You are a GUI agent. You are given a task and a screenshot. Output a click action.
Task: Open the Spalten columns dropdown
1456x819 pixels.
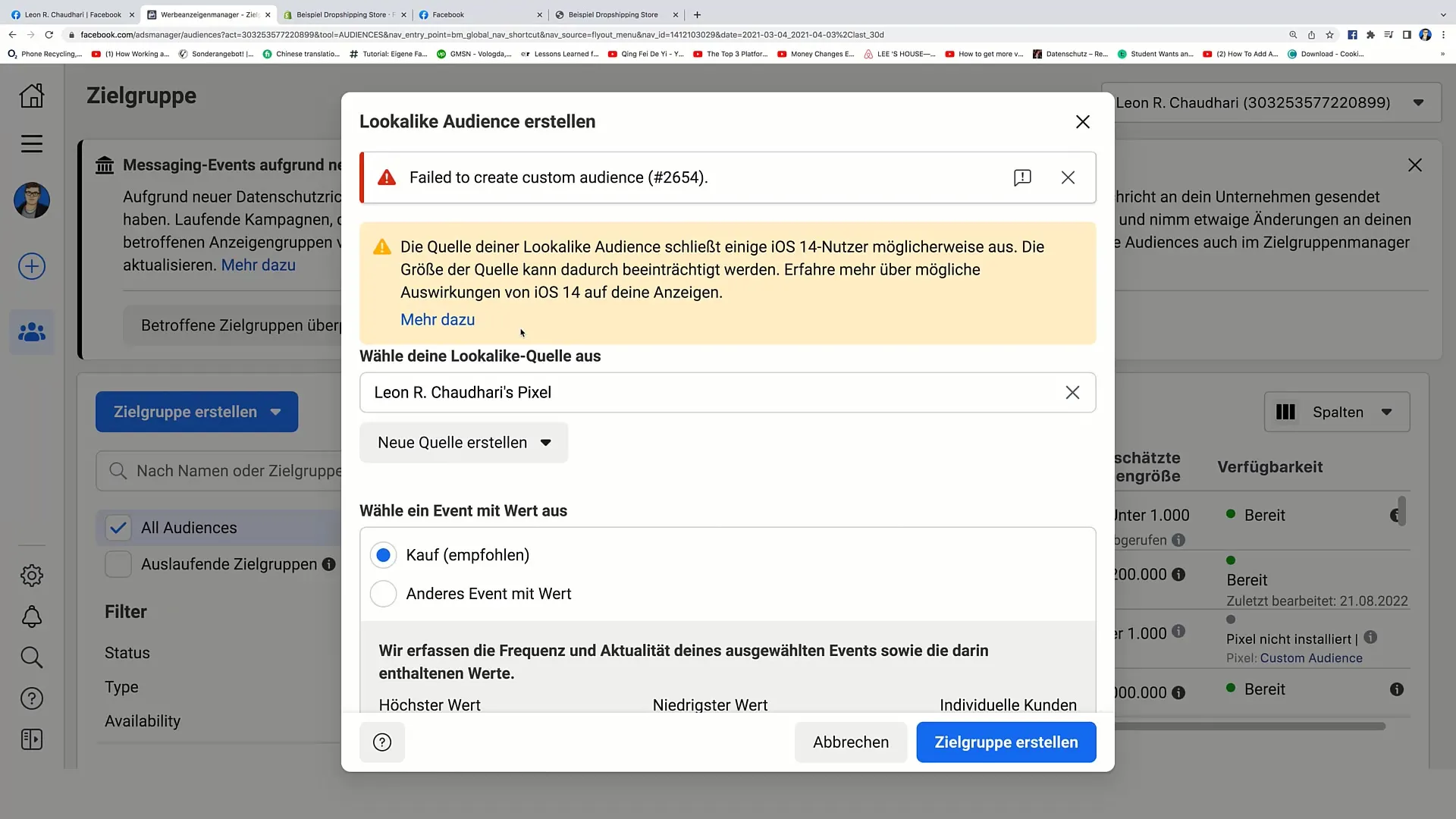click(x=1337, y=412)
